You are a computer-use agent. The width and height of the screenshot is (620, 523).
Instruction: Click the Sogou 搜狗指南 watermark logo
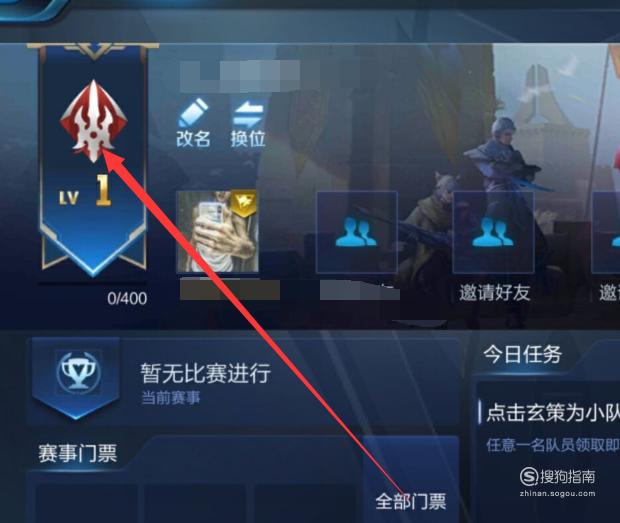[x=558, y=481]
